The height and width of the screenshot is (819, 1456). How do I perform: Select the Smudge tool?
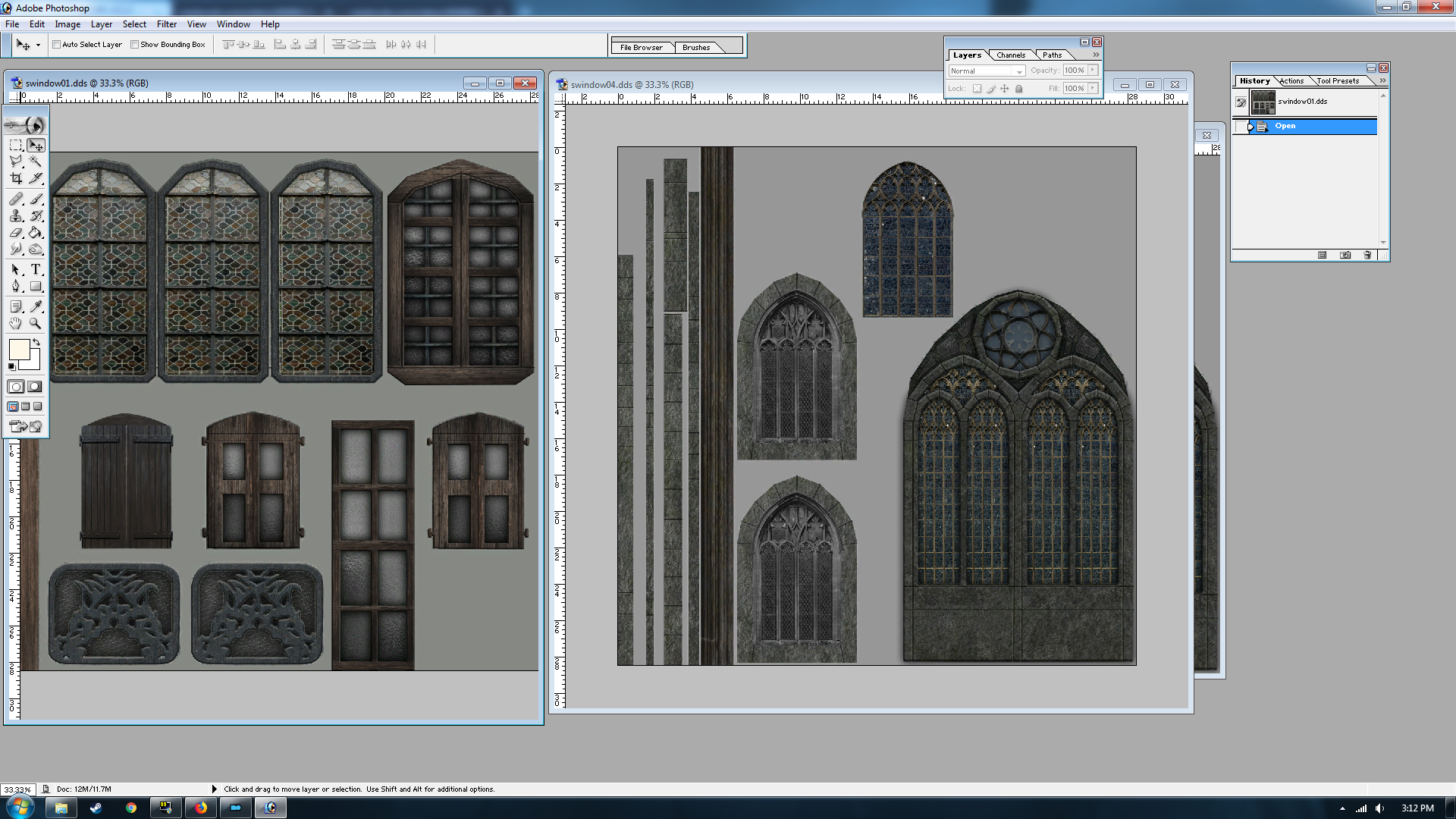tap(16, 249)
